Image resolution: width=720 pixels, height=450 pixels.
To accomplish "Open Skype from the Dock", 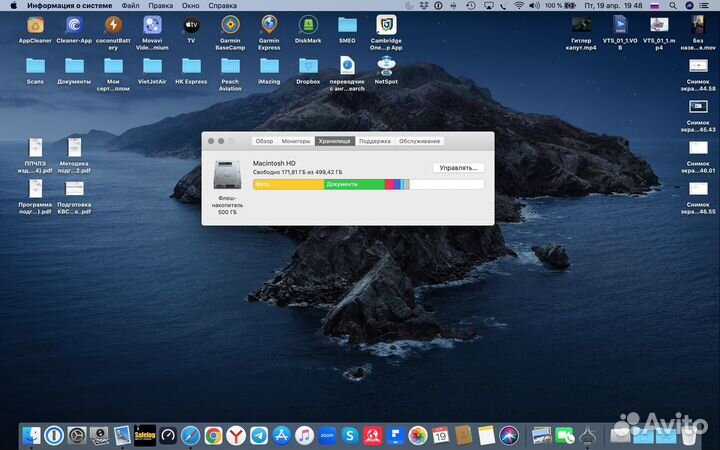I will click(x=349, y=435).
